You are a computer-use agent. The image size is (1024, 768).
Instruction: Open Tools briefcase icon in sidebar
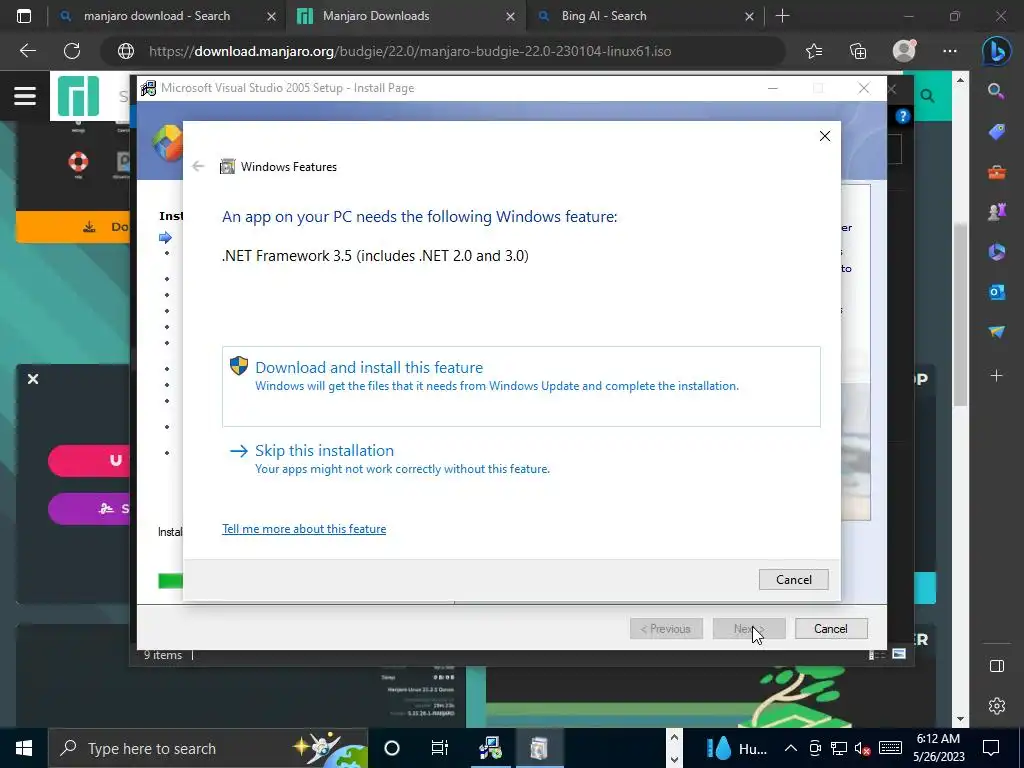point(997,172)
